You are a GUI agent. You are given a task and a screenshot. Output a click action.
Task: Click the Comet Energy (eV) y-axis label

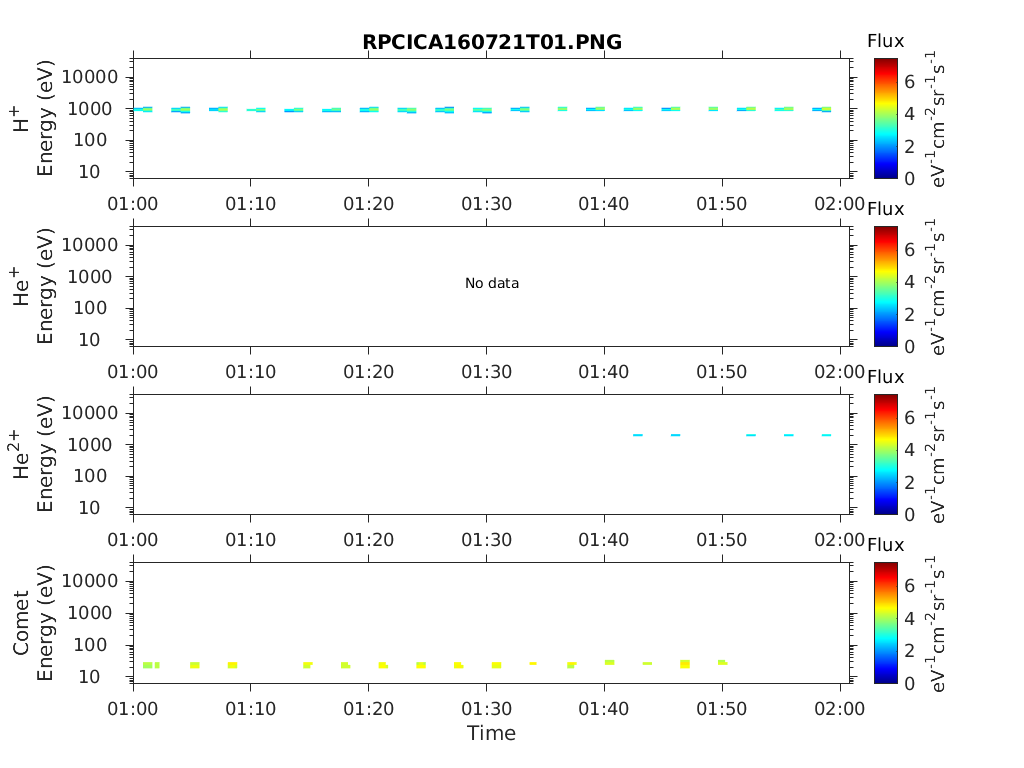[34, 622]
